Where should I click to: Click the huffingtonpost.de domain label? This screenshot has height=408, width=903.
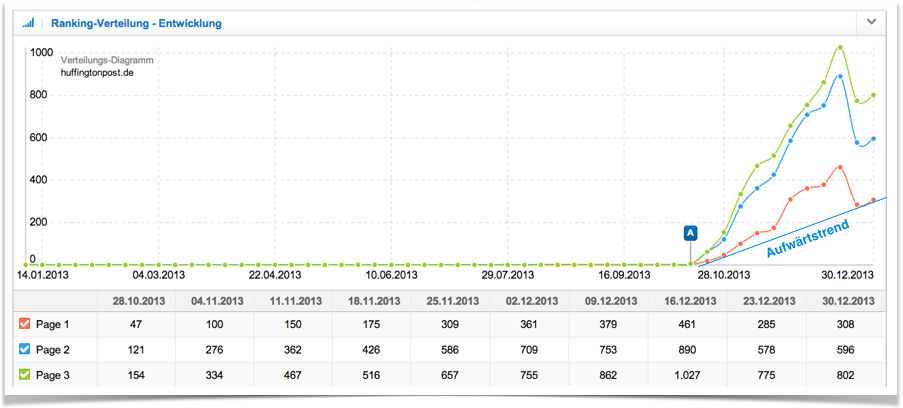[94, 72]
